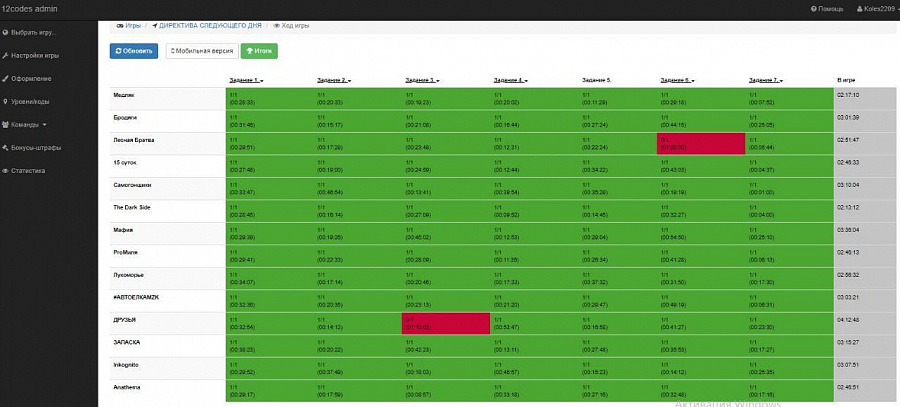Image resolution: width=900 pixels, height=407 pixels.
Task: Open the Задание 2 column dropdown
Action: click(334, 81)
